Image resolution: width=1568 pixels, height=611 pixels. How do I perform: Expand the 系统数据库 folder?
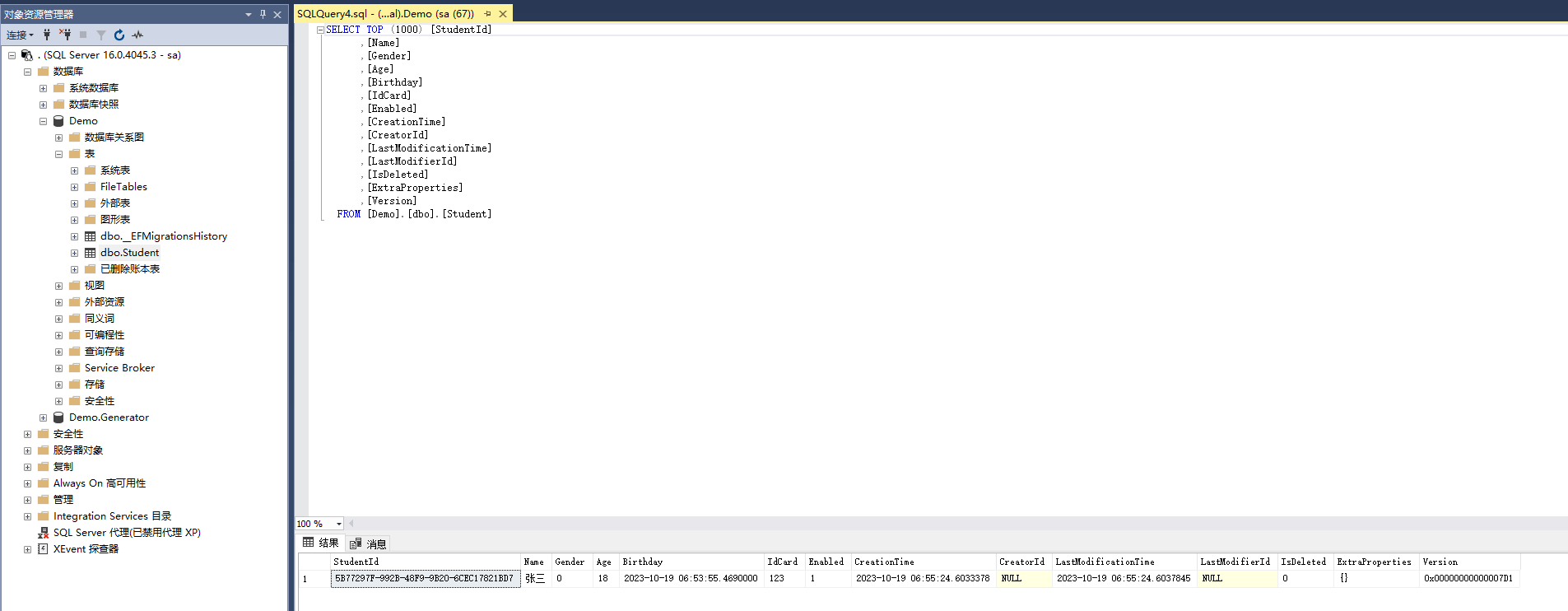[43, 88]
